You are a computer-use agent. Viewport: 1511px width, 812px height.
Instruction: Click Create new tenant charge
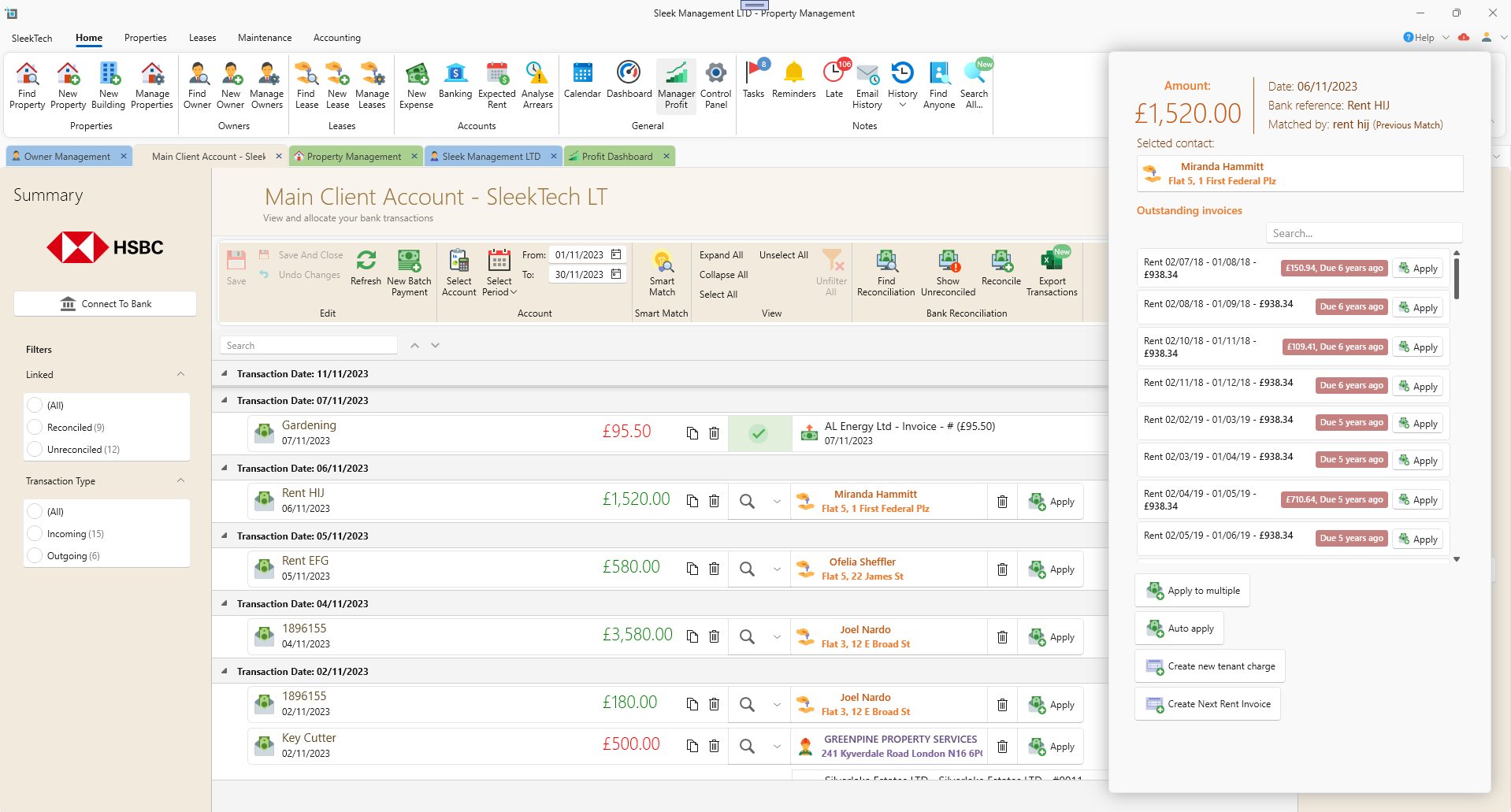(1210, 666)
